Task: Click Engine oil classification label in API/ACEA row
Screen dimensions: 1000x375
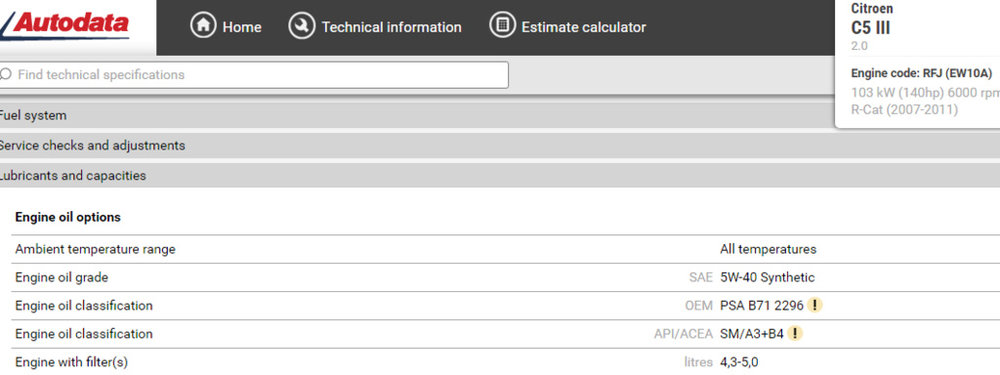Action: click(84, 334)
